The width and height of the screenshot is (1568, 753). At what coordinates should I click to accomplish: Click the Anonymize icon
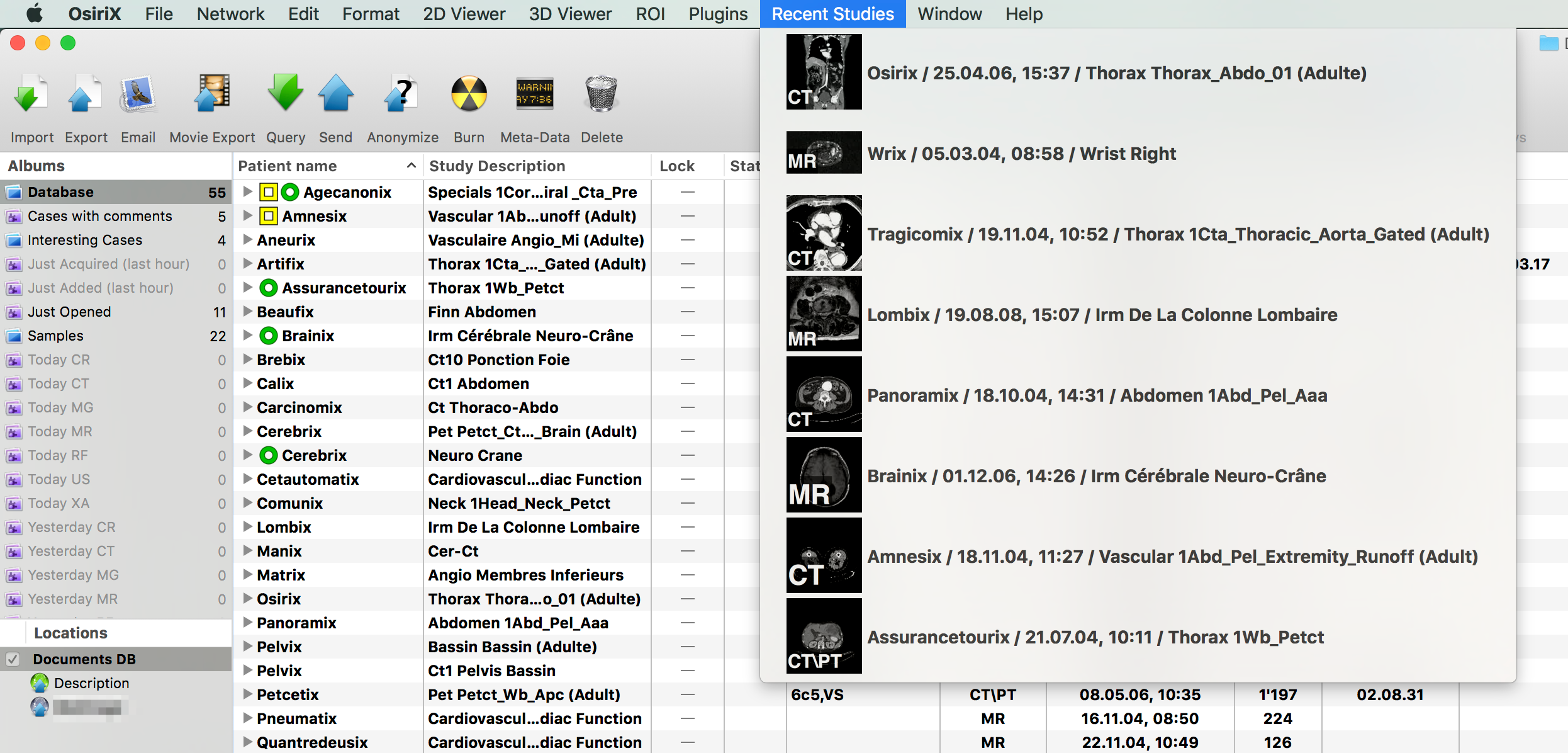tap(401, 94)
